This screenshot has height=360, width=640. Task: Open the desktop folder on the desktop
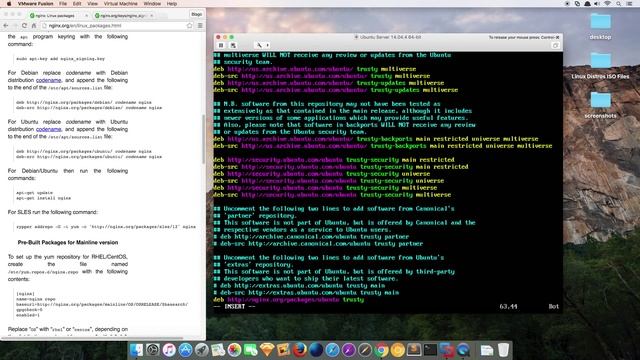(x=600, y=26)
